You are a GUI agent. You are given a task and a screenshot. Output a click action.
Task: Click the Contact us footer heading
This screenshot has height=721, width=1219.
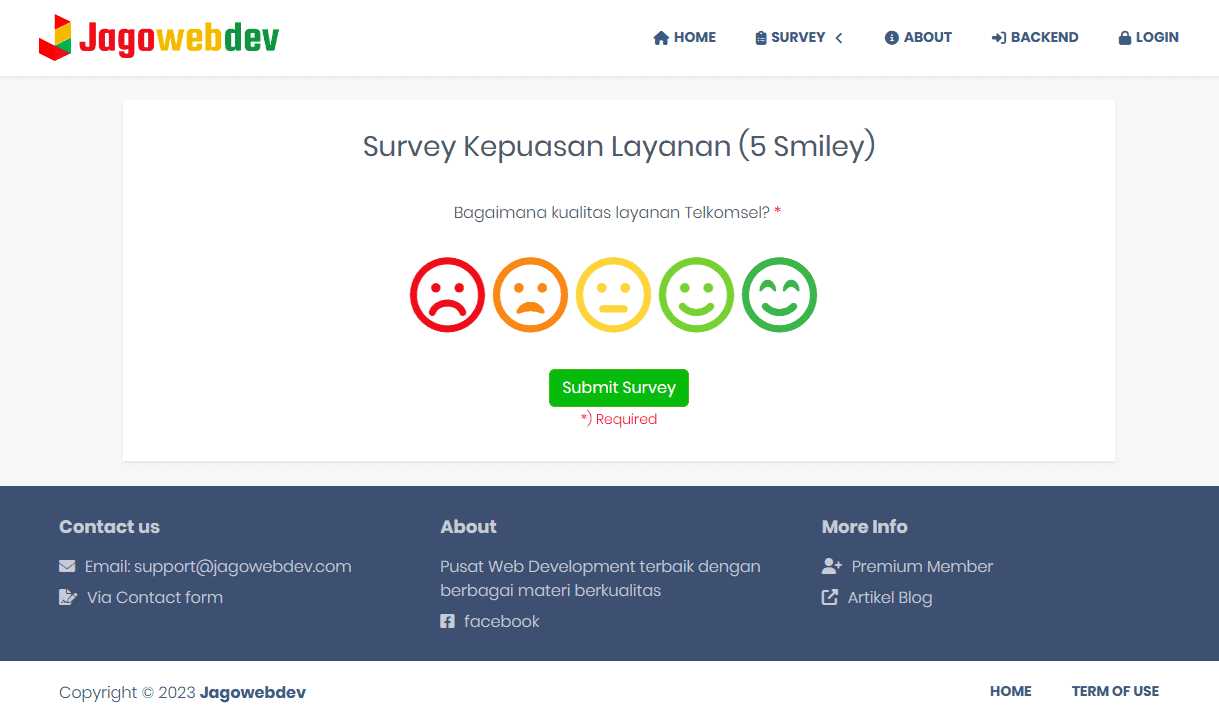click(x=109, y=527)
